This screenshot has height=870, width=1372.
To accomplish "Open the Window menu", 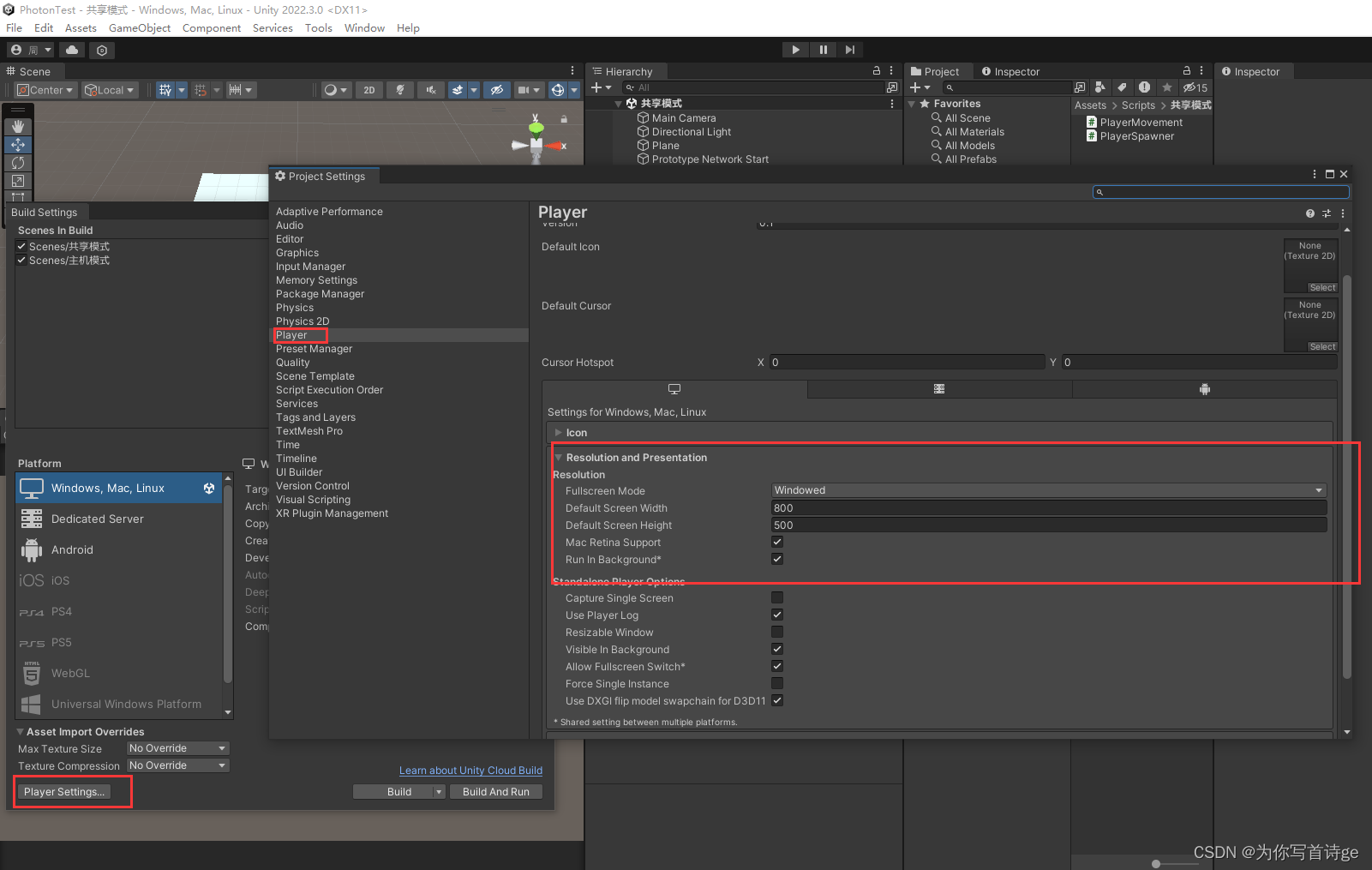I will point(364,28).
